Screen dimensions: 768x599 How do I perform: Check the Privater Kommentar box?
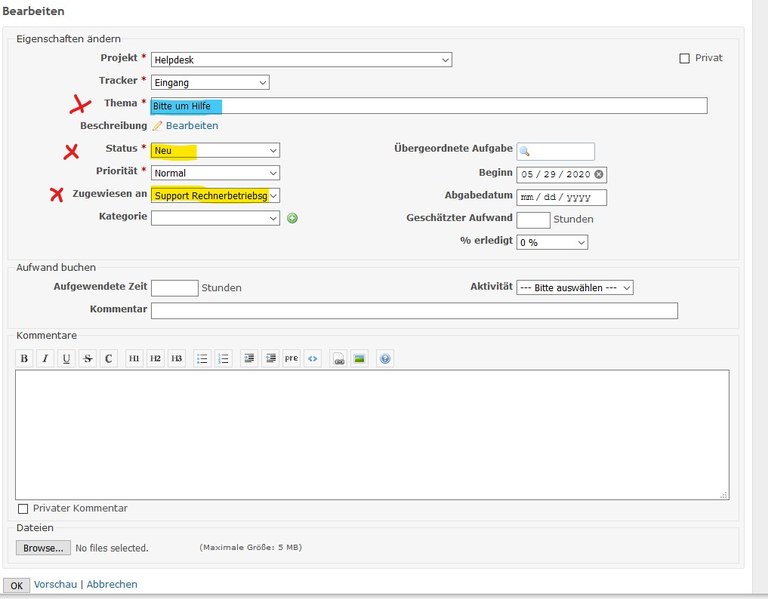(x=23, y=509)
